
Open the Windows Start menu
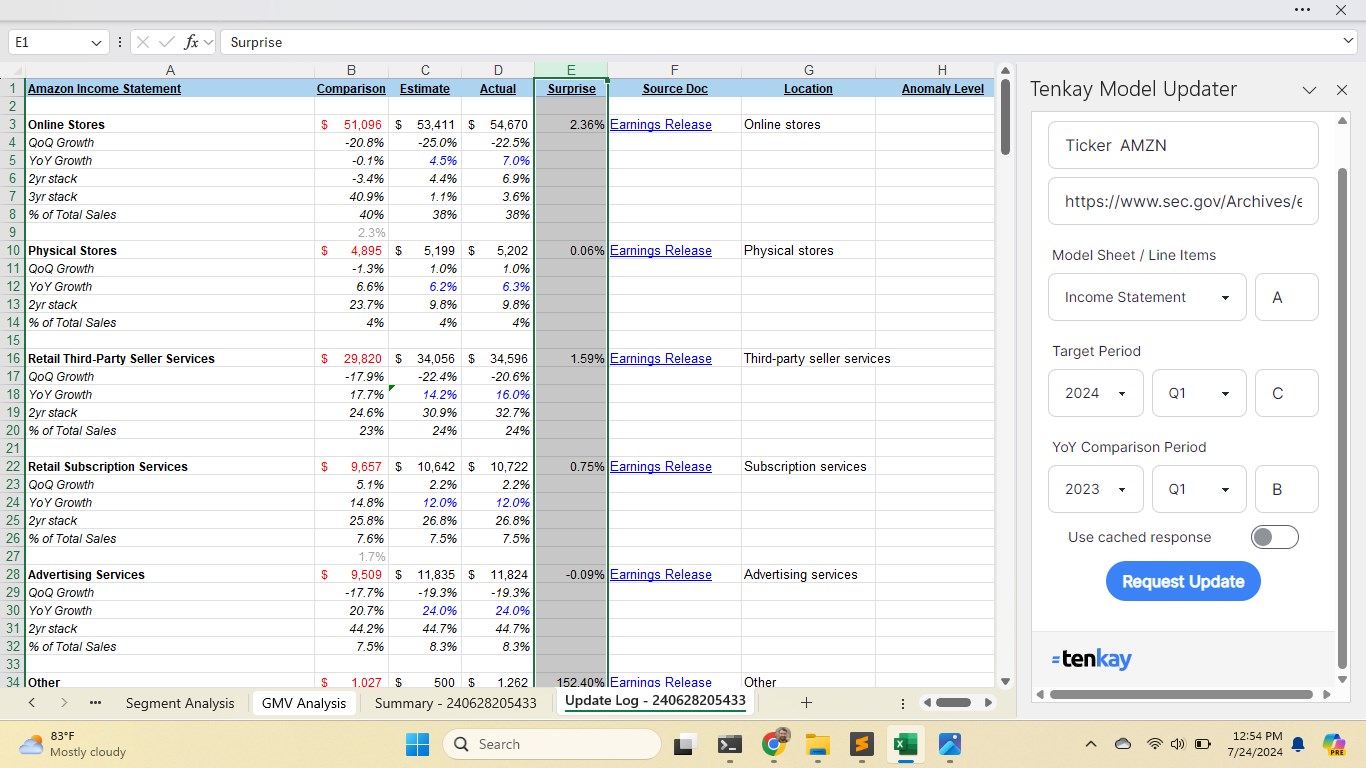(417, 744)
